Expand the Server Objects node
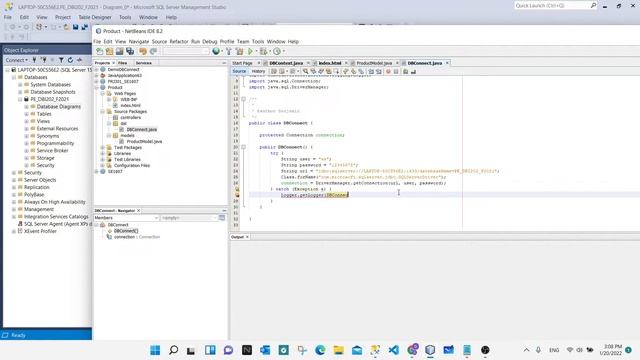 (13, 180)
